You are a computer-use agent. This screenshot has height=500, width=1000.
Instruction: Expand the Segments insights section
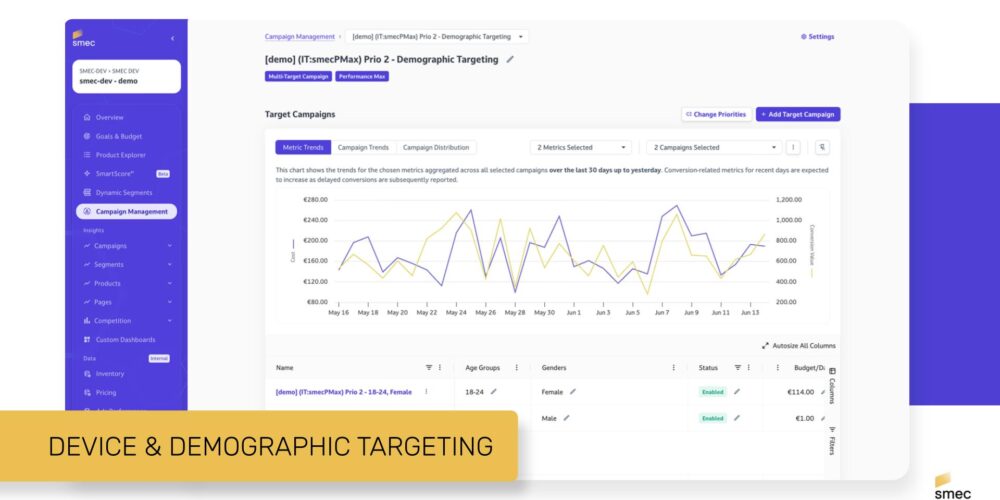click(x=126, y=264)
